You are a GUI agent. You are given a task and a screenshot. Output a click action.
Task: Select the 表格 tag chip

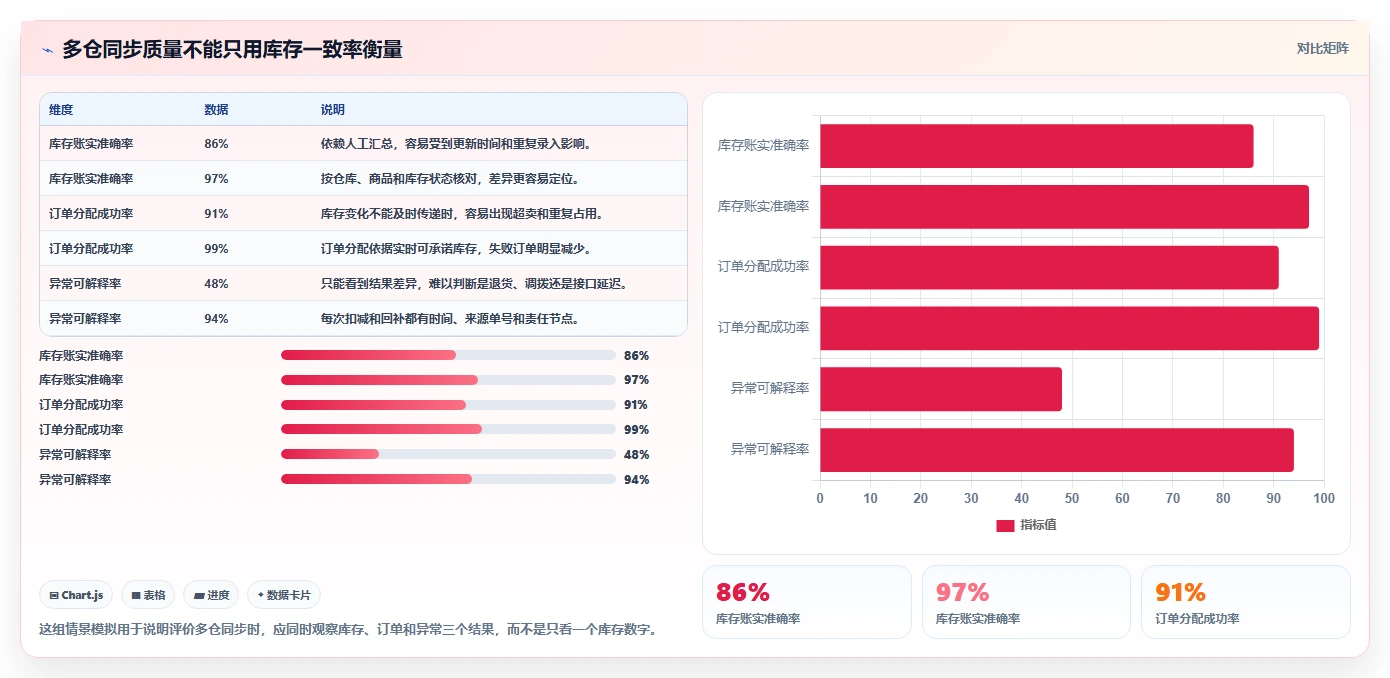pyautogui.click(x=148, y=595)
